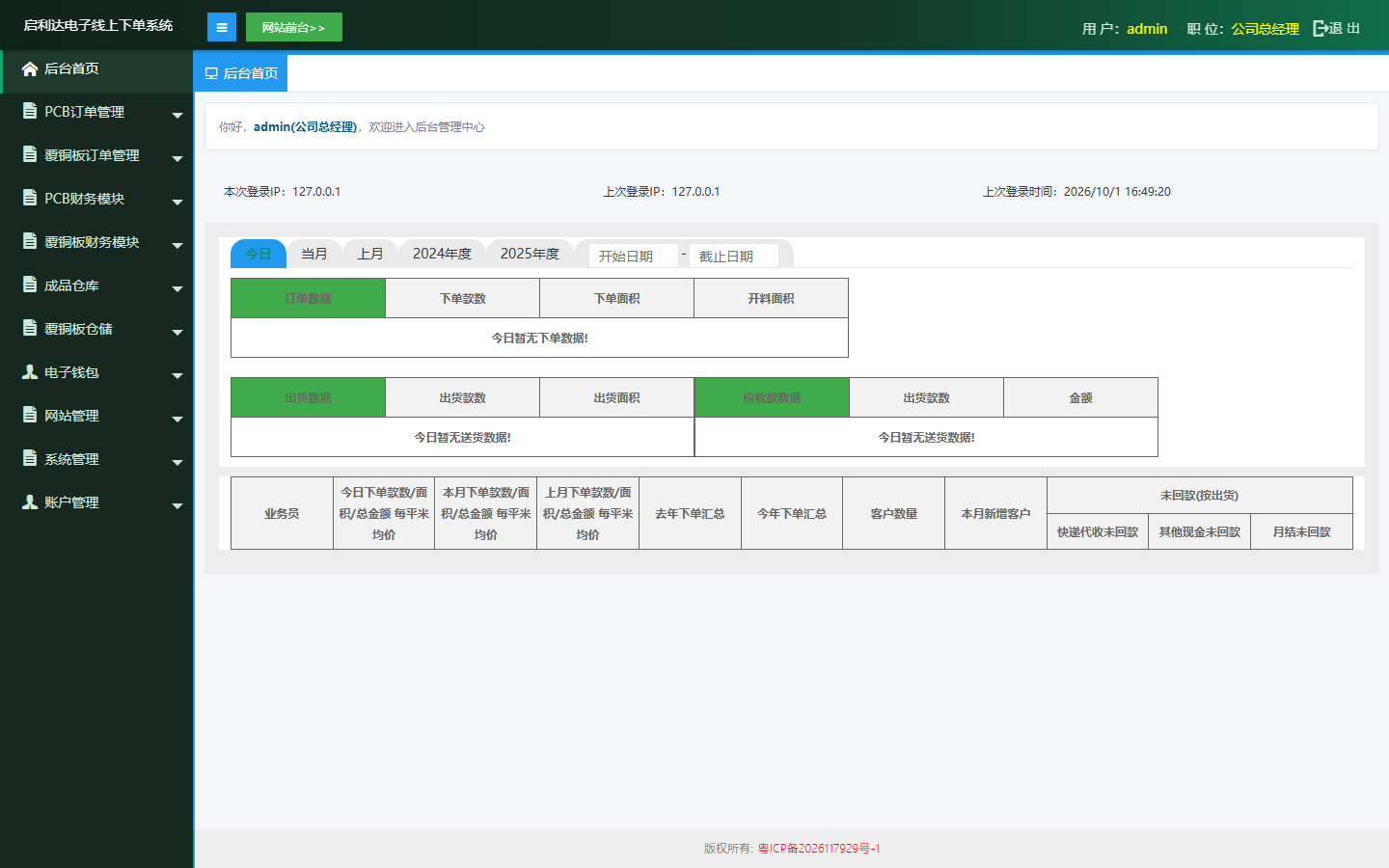This screenshot has width=1389, height=868.
Task: Select the 今日 date tab
Action: click(259, 254)
